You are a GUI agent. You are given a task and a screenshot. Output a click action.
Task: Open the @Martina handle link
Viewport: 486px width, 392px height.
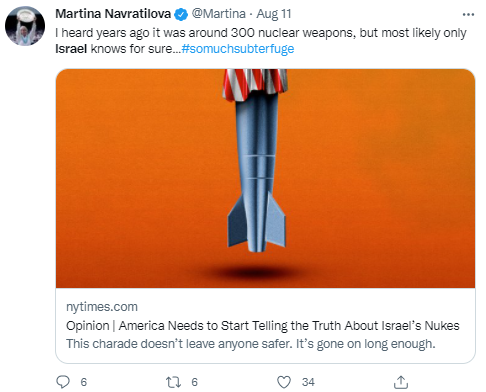point(219,14)
